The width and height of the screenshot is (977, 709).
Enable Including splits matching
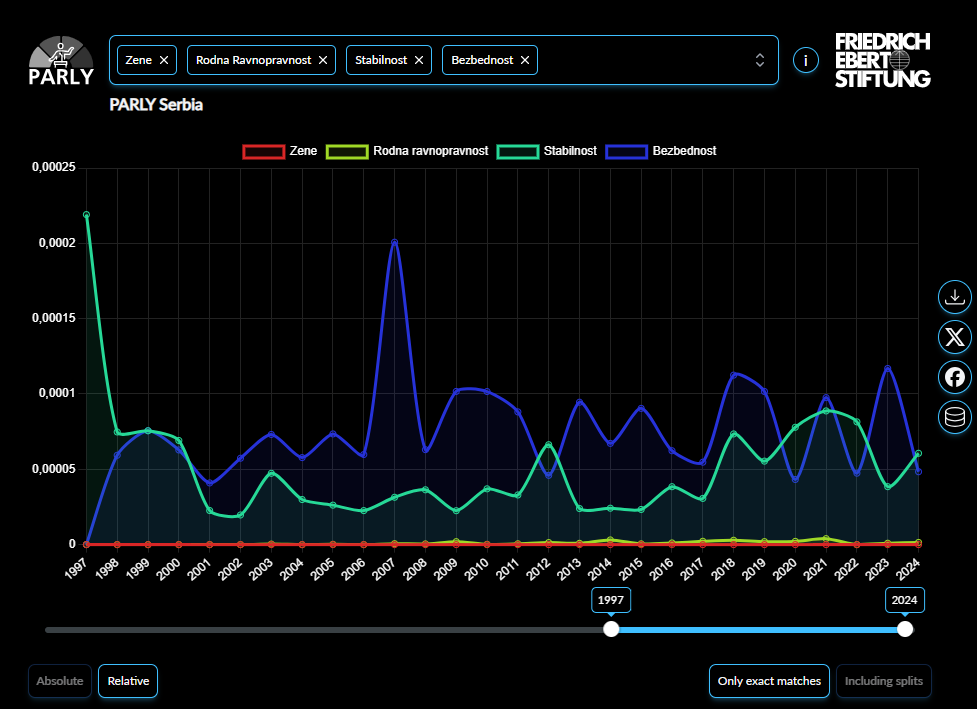point(884,681)
